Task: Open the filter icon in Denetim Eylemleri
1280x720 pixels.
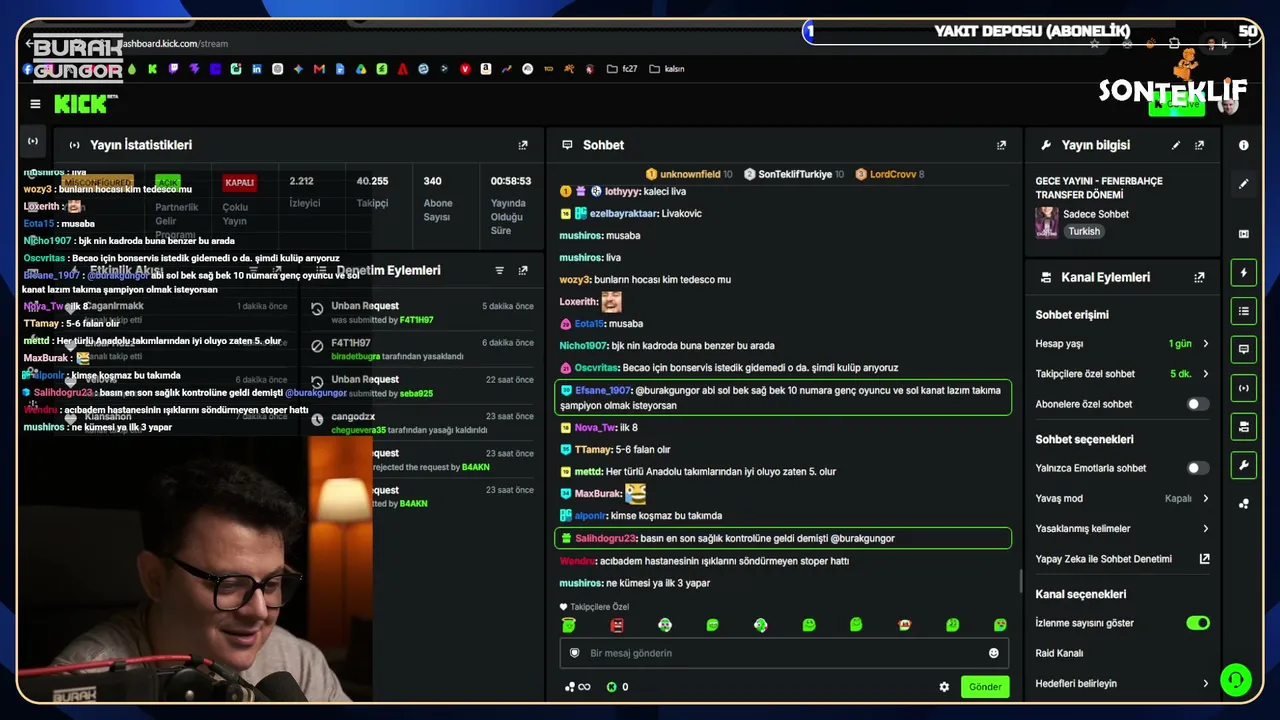Action: click(x=500, y=270)
